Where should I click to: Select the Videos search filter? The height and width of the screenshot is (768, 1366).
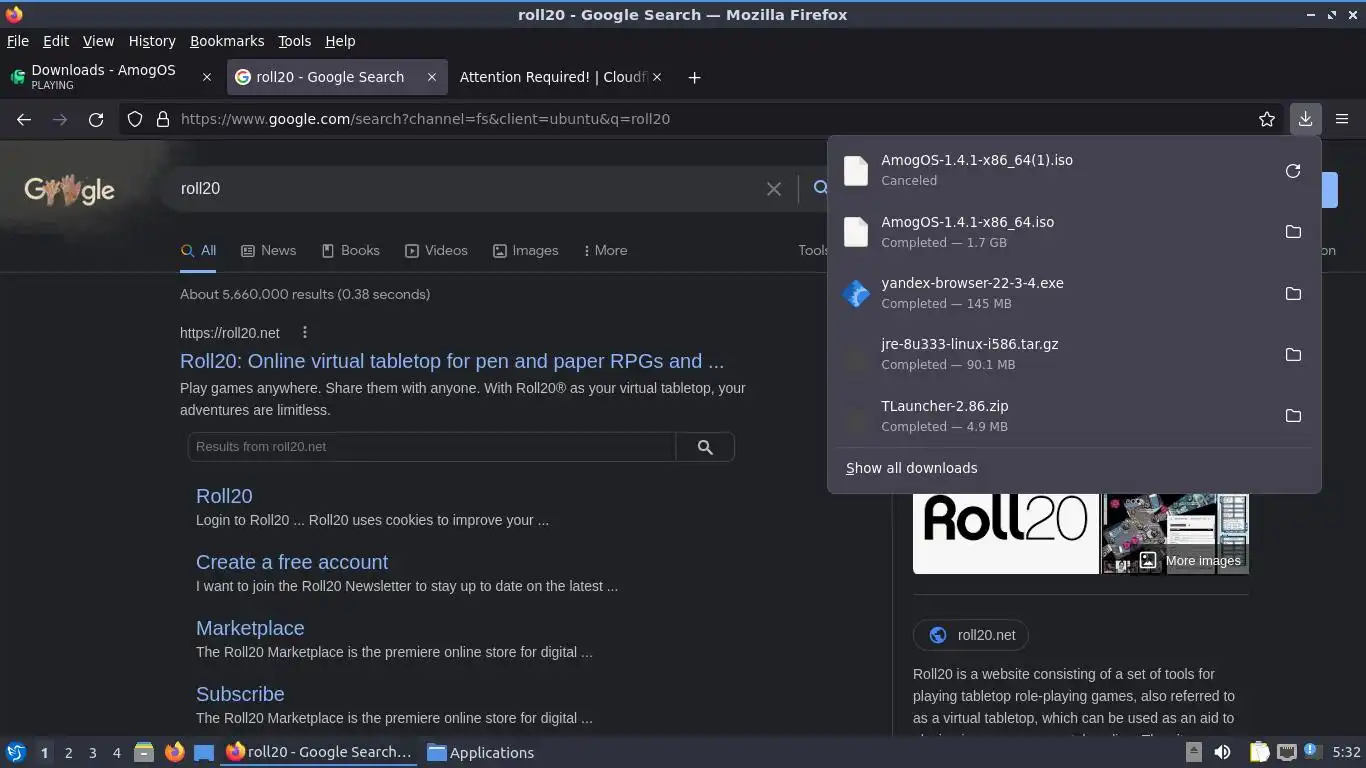pos(436,251)
